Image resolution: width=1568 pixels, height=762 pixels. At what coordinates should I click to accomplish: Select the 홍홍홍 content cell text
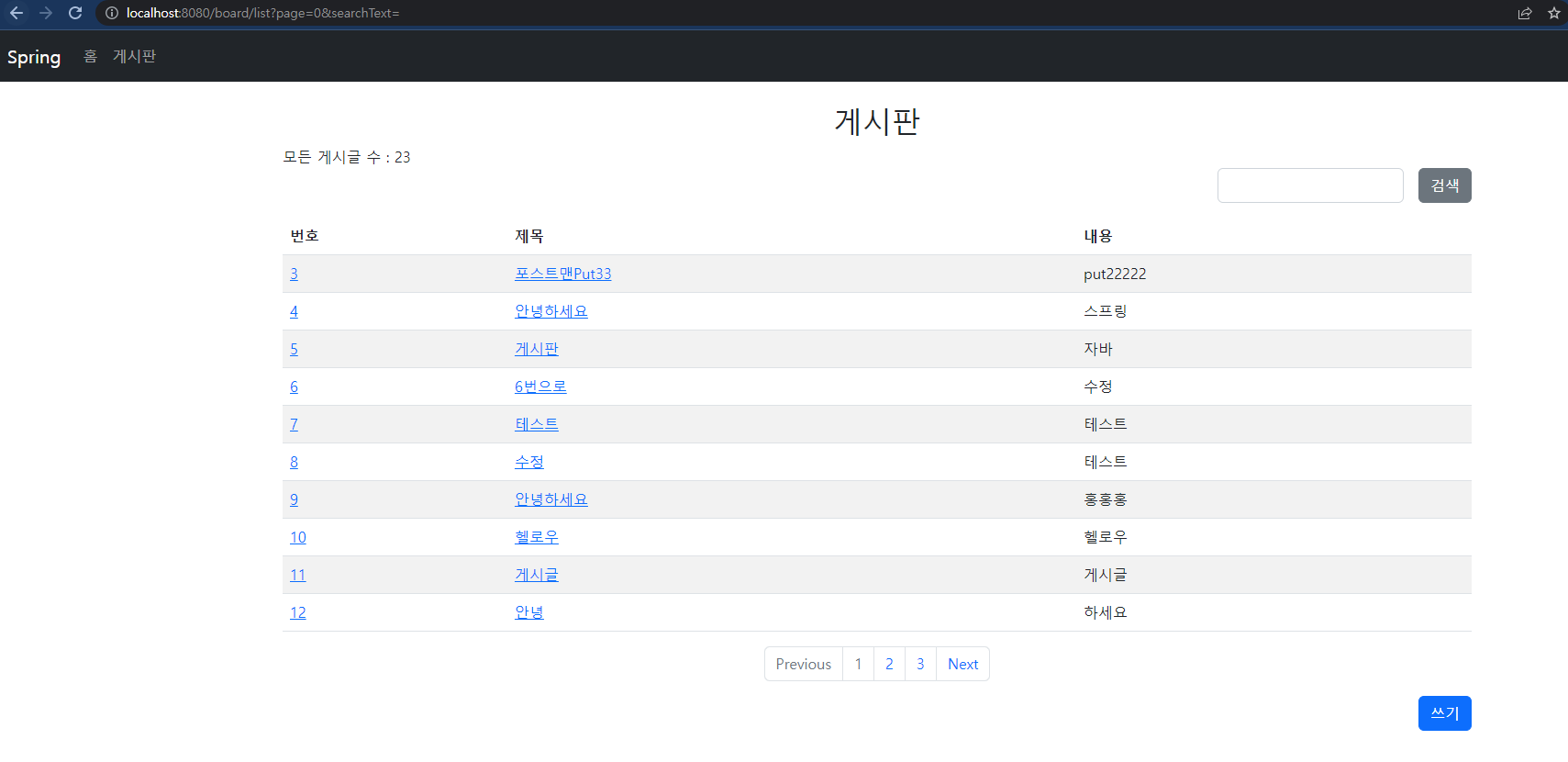(x=1106, y=499)
